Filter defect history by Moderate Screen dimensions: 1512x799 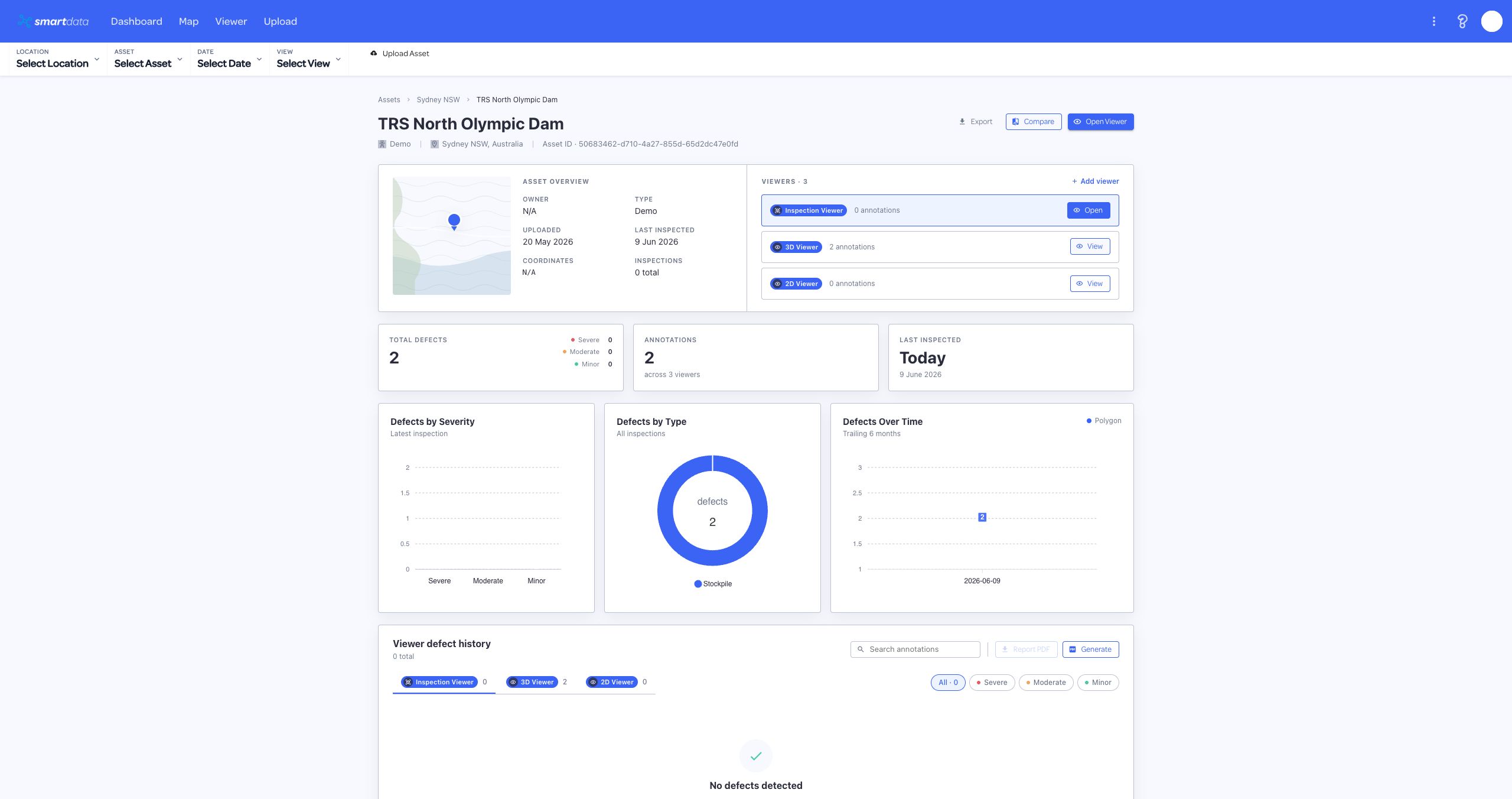(x=1045, y=683)
